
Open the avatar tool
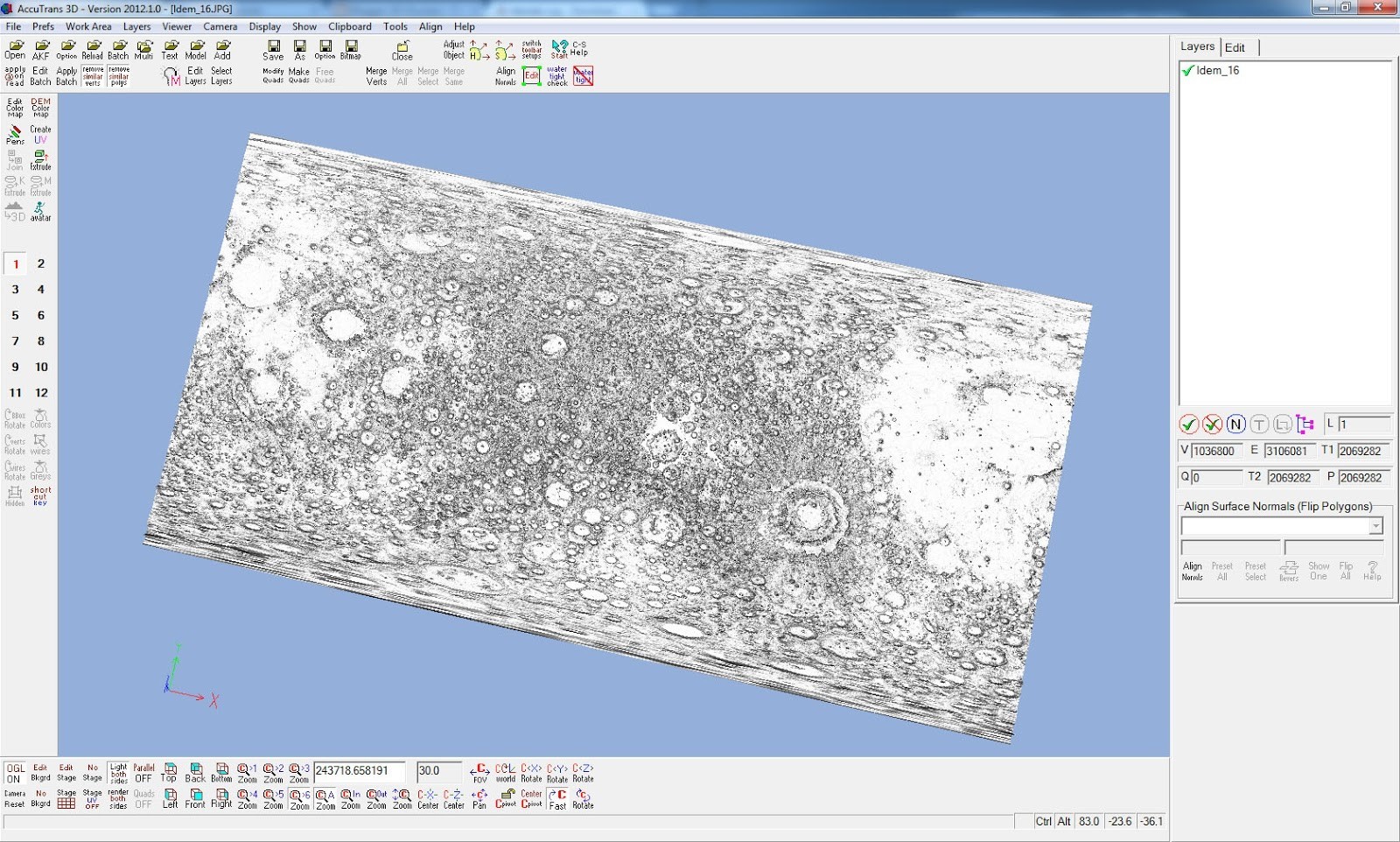click(x=41, y=212)
